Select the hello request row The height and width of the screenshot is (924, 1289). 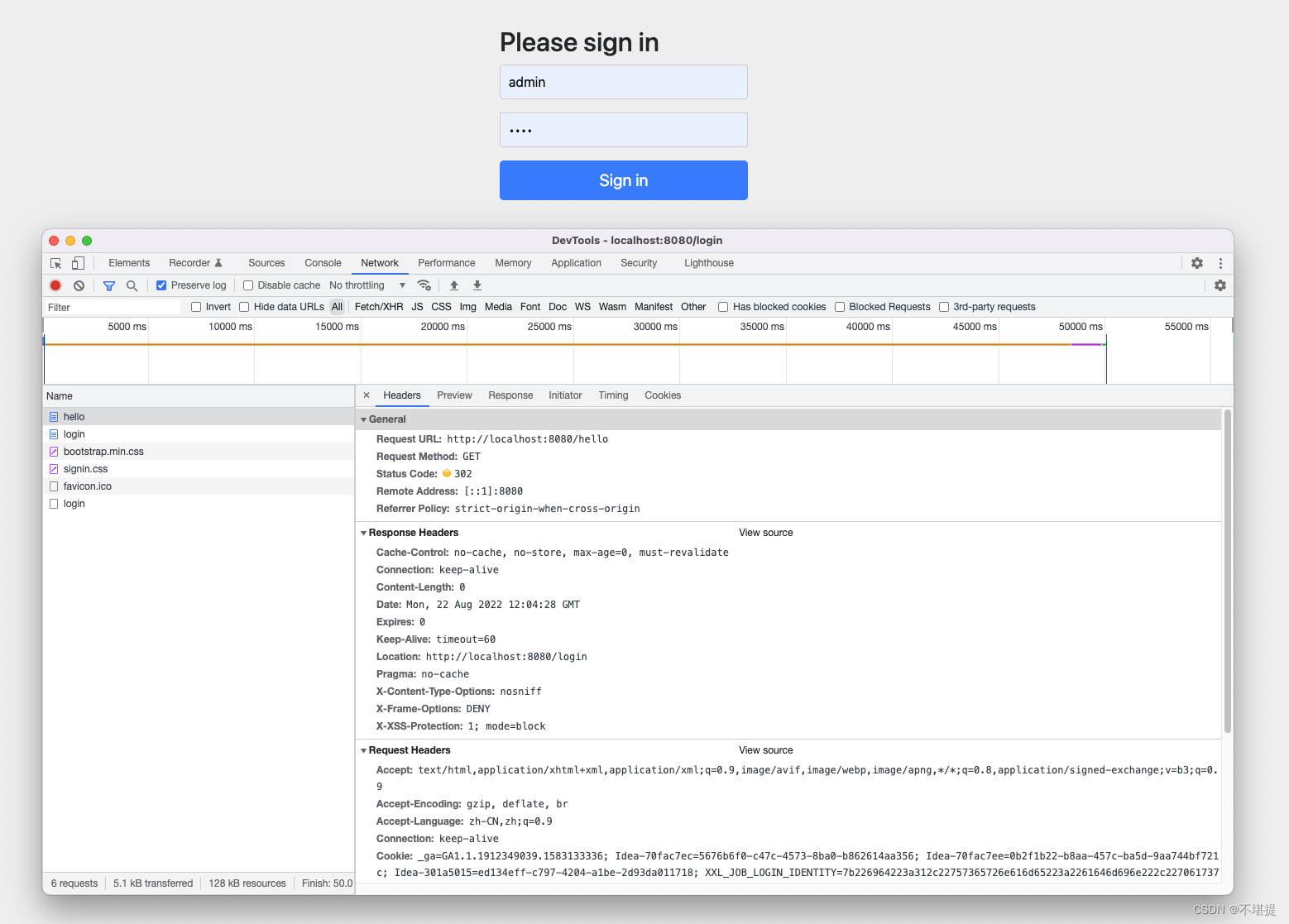[x=199, y=417]
